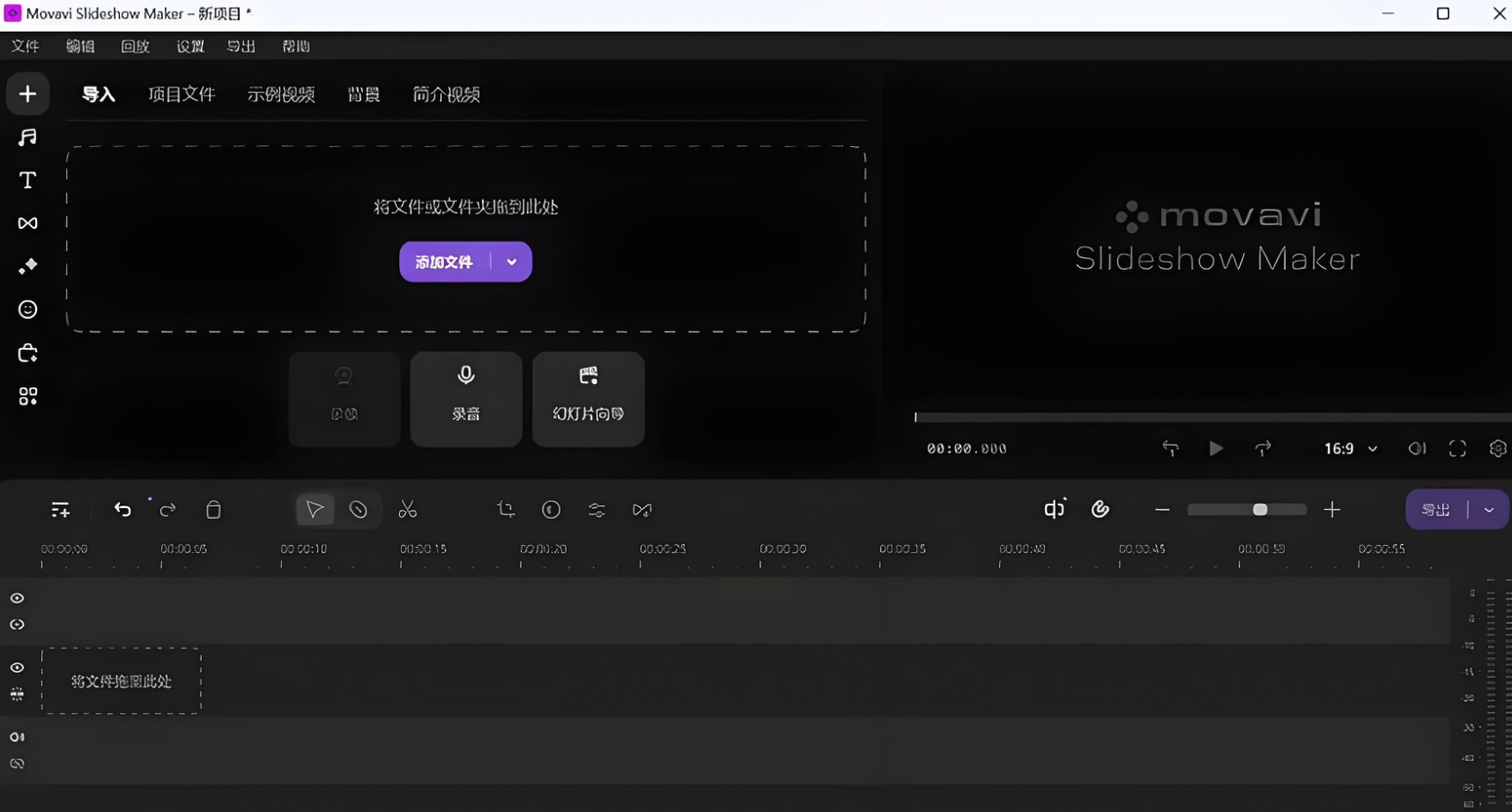
Task: Open the 16:9 aspect ratio dropdown
Action: tap(1350, 449)
